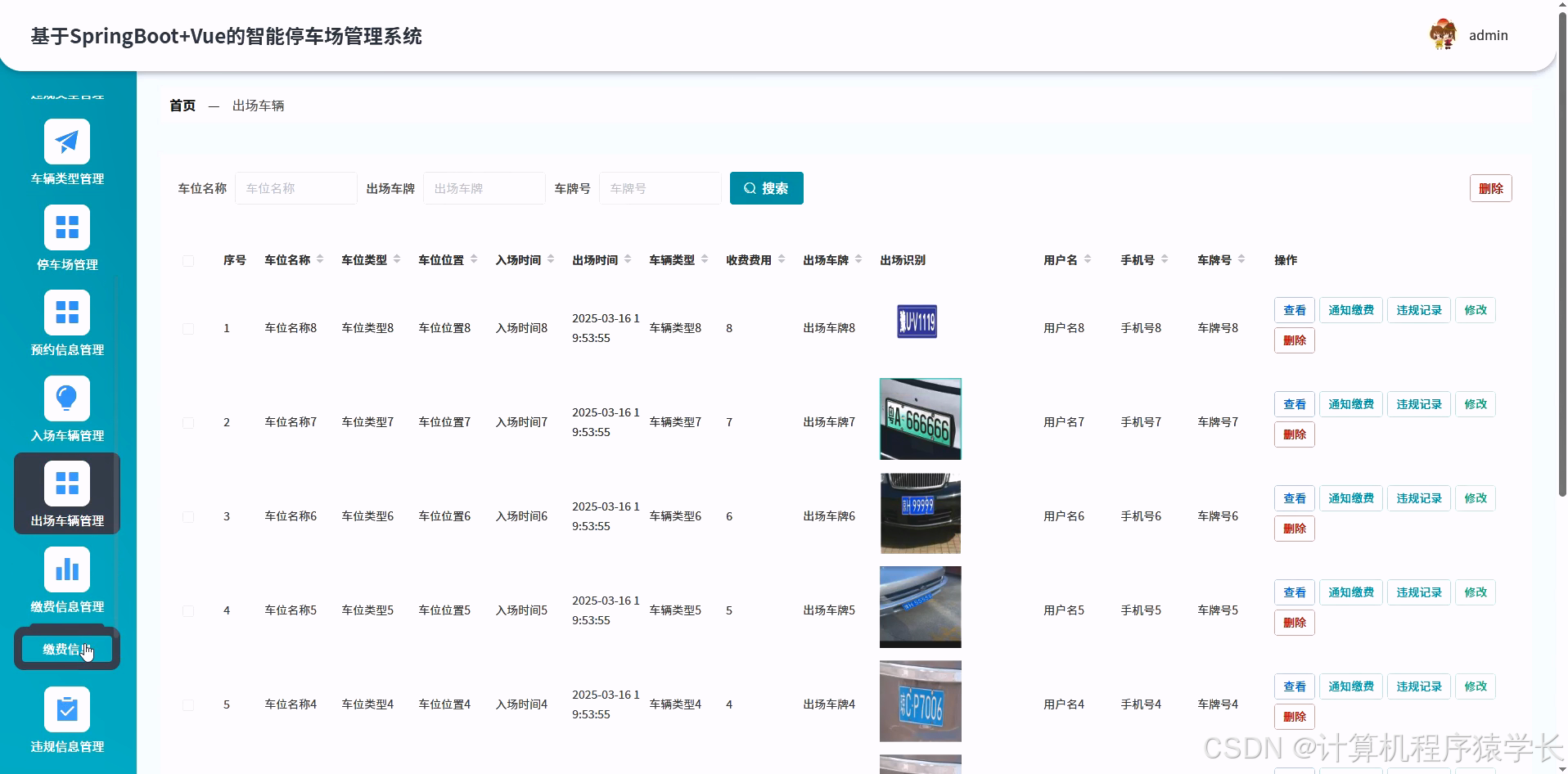Click 车辆类型4 cell
Screen dimensions: 1568x774
[x=675, y=704]
